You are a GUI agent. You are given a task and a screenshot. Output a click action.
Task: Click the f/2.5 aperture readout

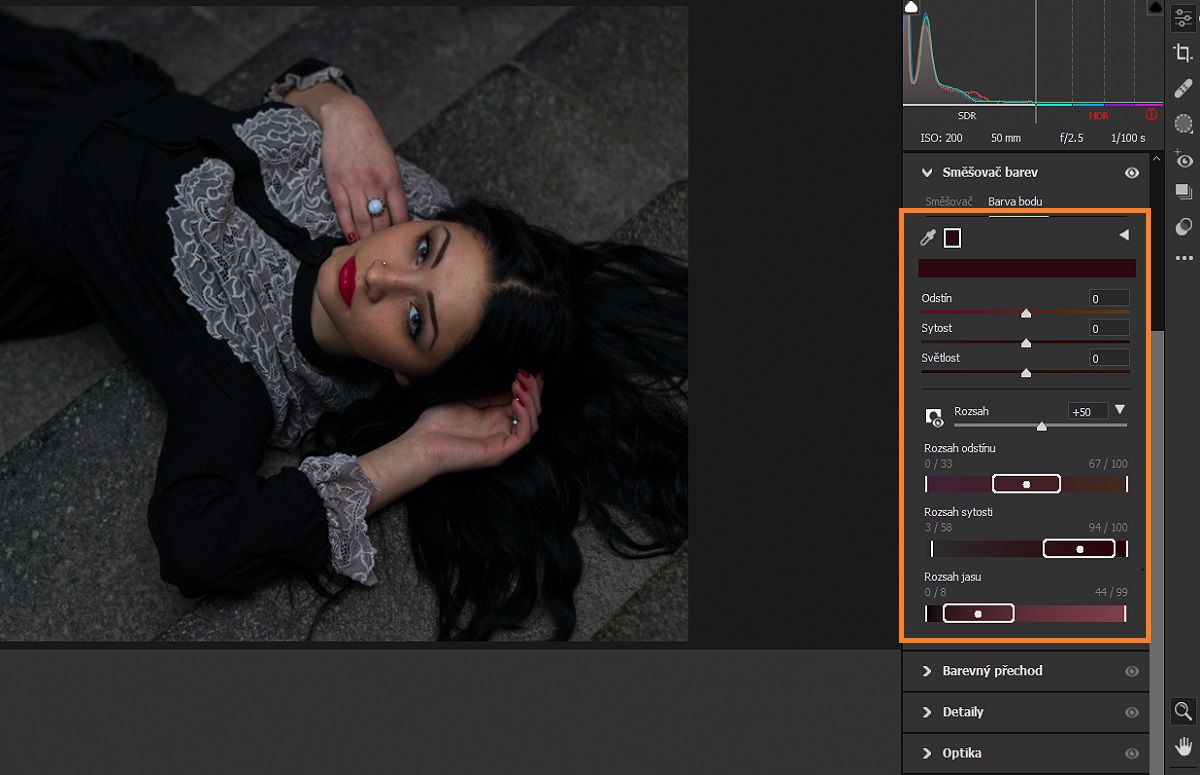[1072, 138]
